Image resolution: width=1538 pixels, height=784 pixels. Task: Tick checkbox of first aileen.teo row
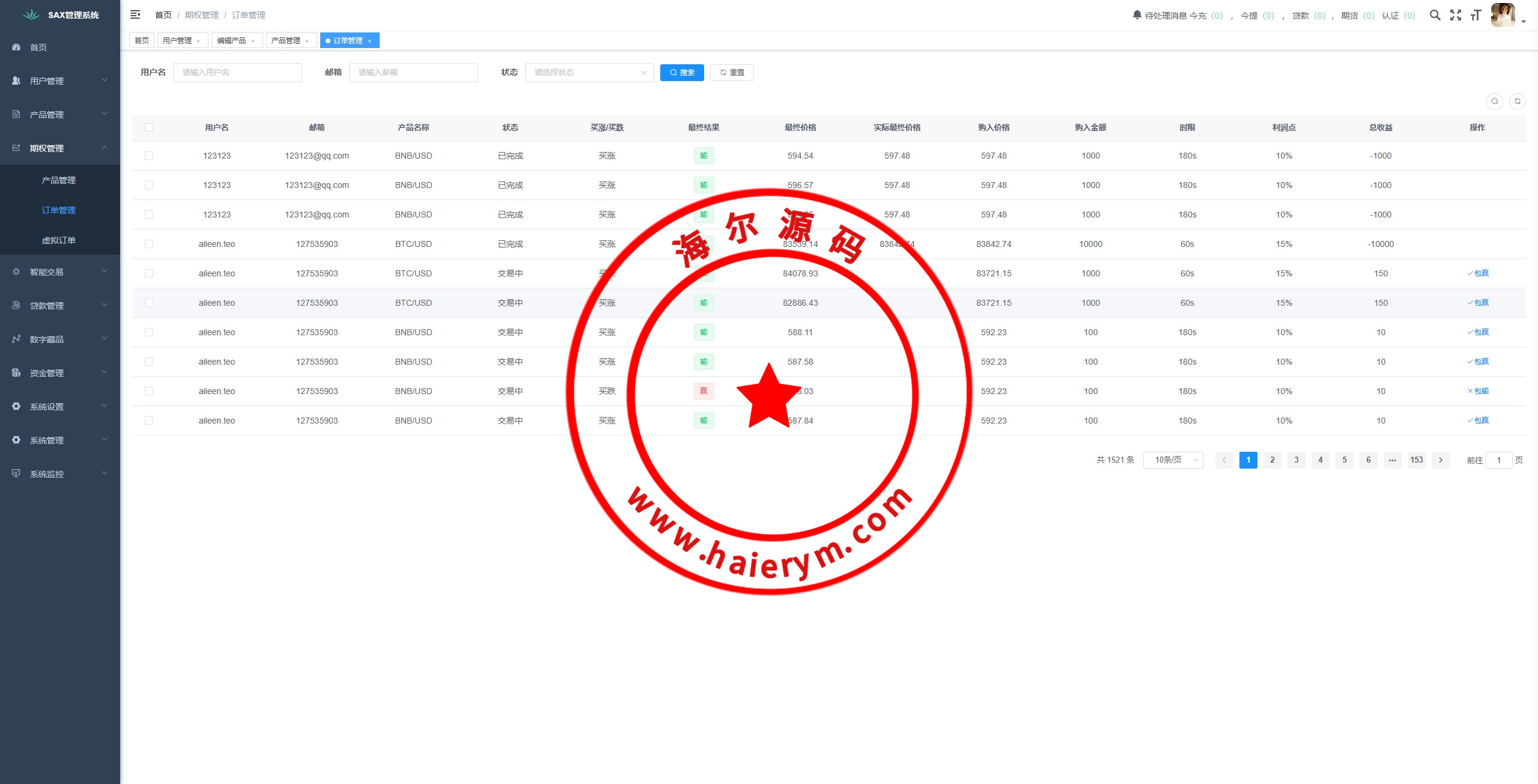pos(149,244)
